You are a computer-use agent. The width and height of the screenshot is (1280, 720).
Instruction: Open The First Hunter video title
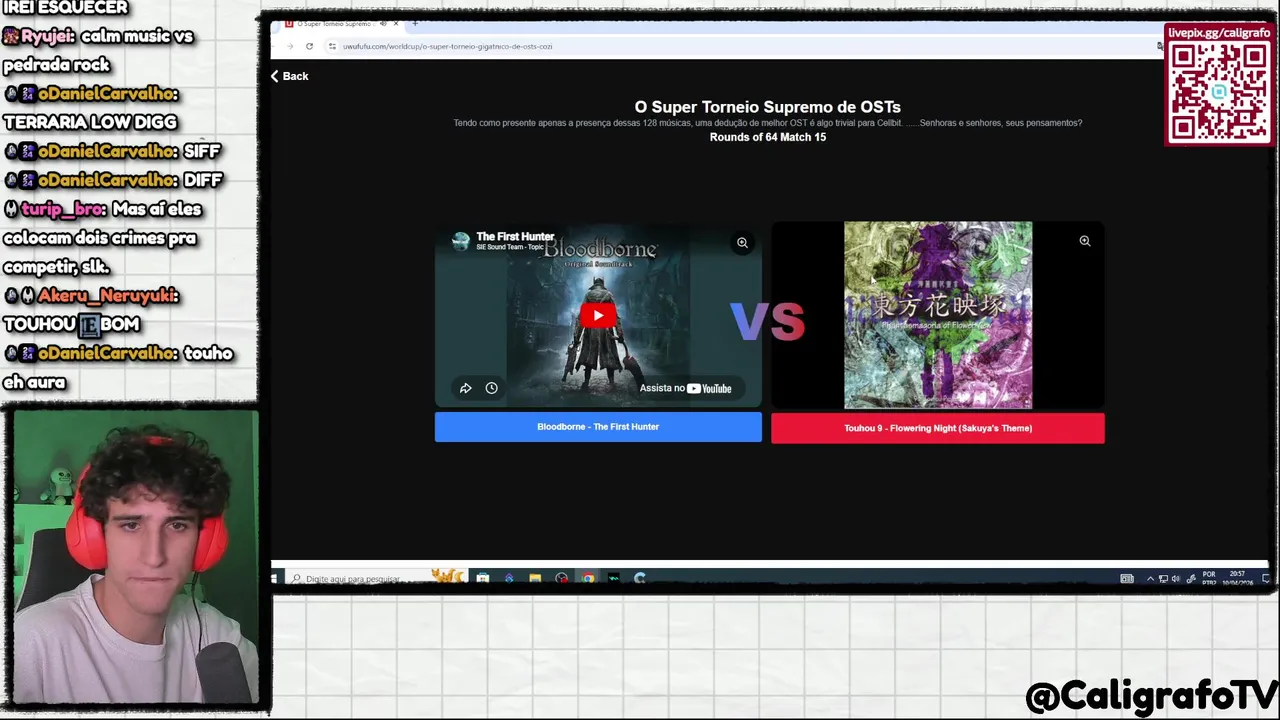[x=515, y=236]
